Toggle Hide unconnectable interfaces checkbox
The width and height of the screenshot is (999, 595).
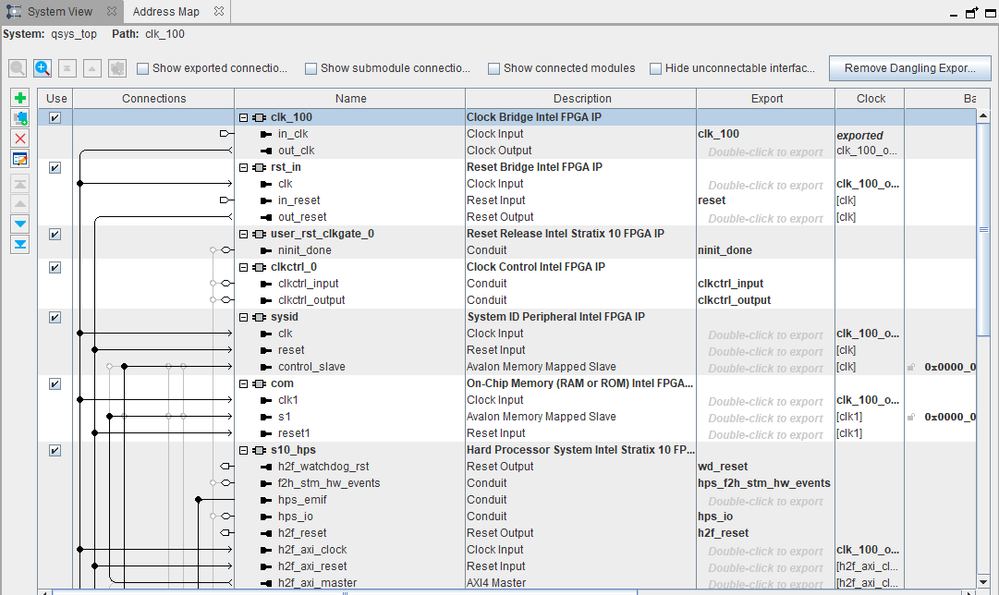656,69
